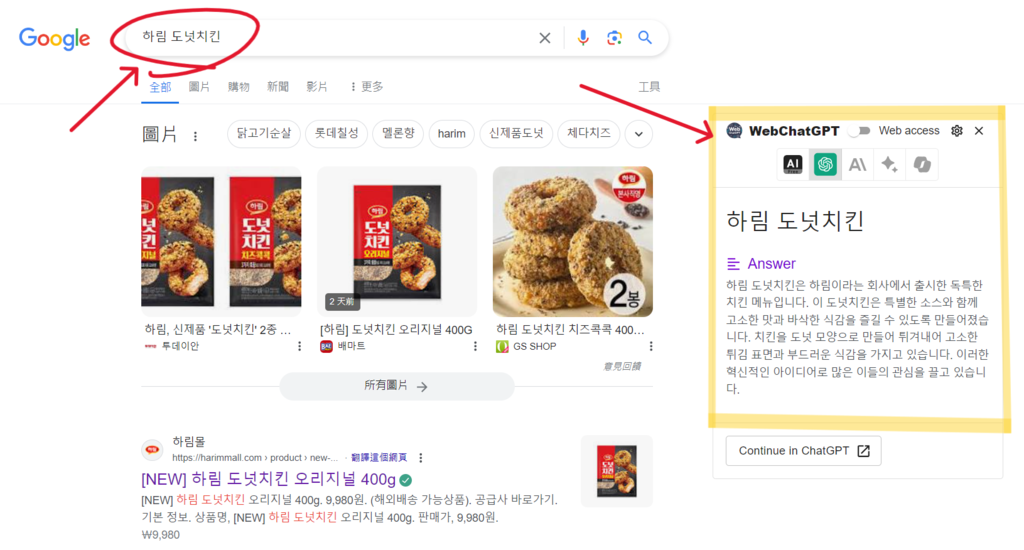
Task: Filter images by 닭고기순살 chip
Action: (x=264, y=134)
